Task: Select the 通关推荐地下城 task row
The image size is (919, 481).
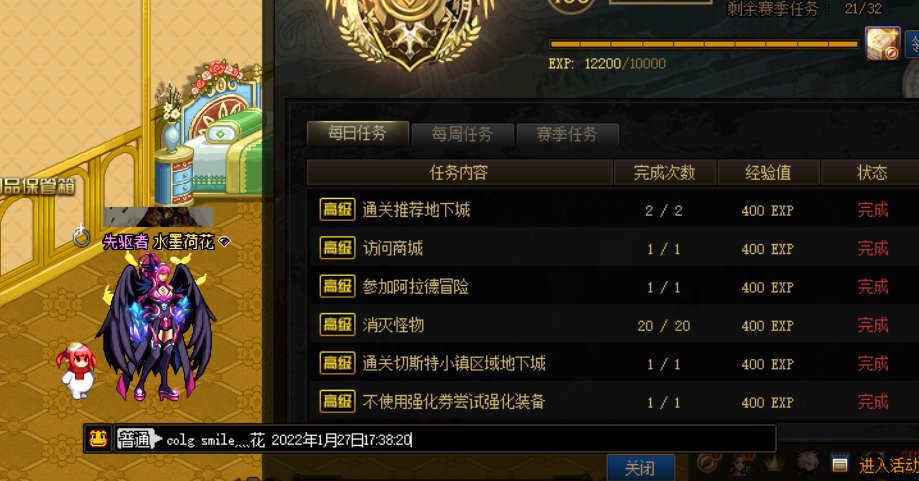Action: [612, 210]
